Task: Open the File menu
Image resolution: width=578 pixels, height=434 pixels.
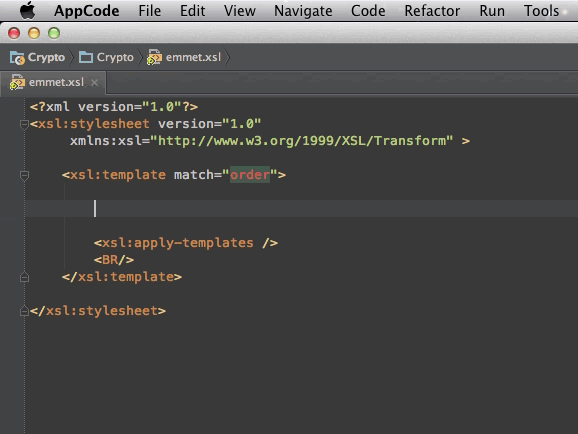Action: (149, 11)
